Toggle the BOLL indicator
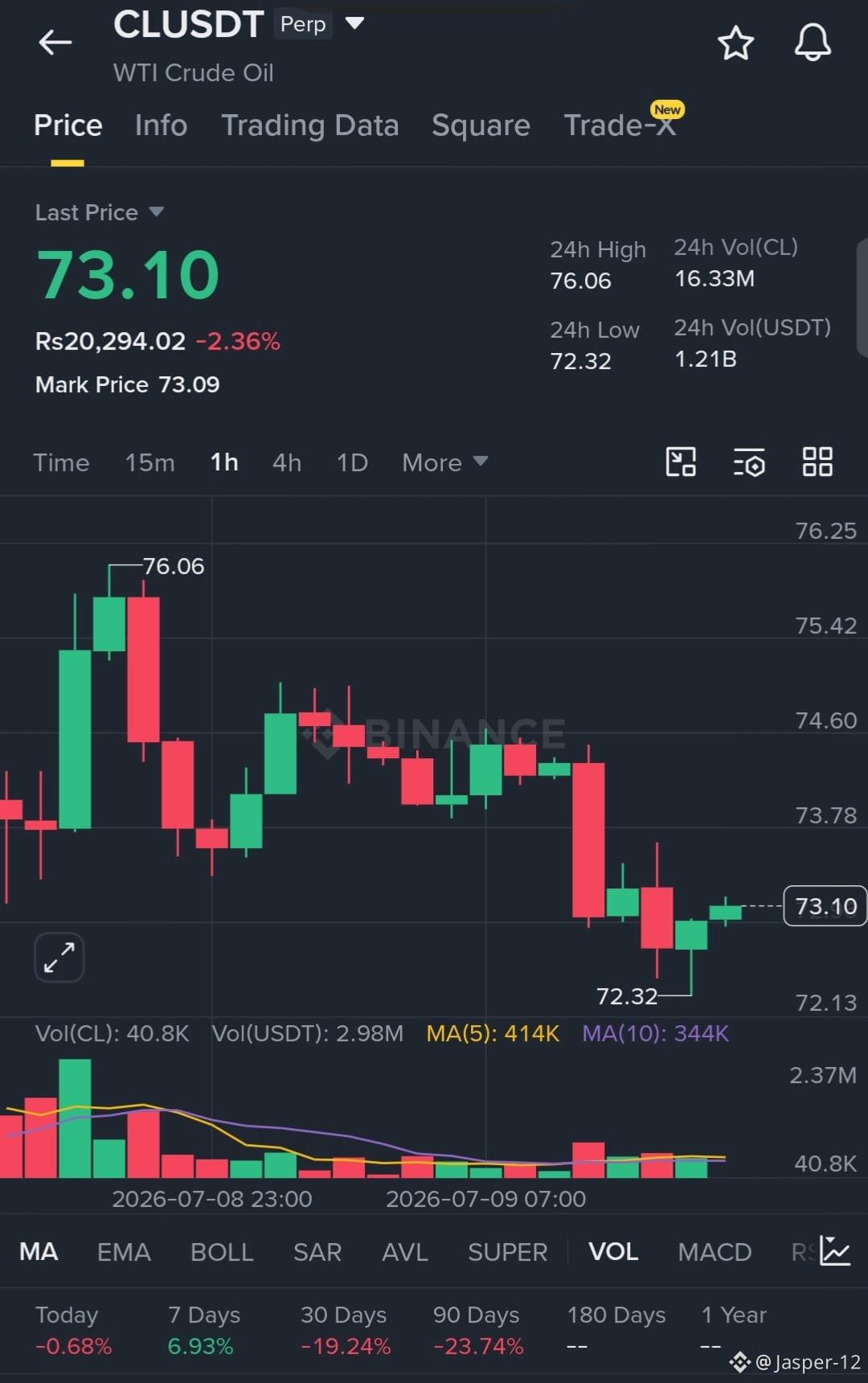 tap(222, 1252)
